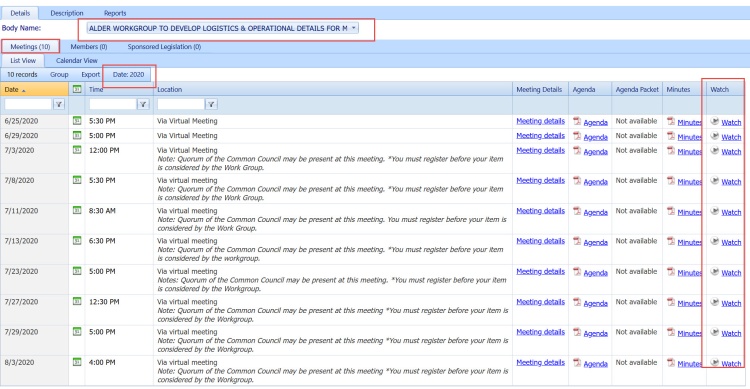This screenshot has height=389, width=750.
Task: Switch to List View tab
Action: 23,61
